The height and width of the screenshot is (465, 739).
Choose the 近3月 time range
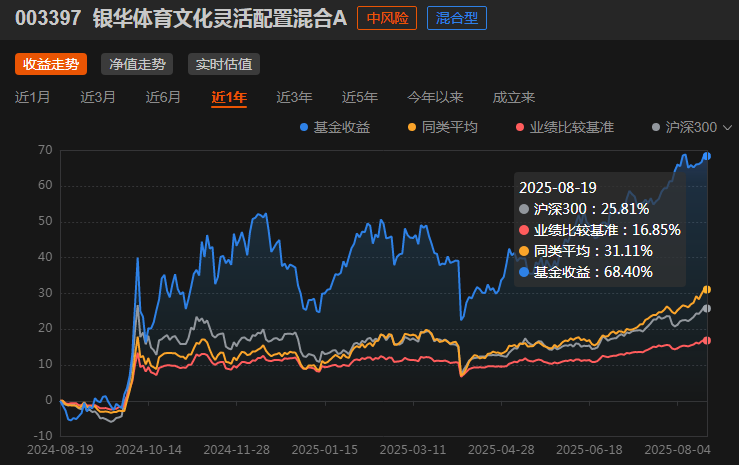point(98,98)
